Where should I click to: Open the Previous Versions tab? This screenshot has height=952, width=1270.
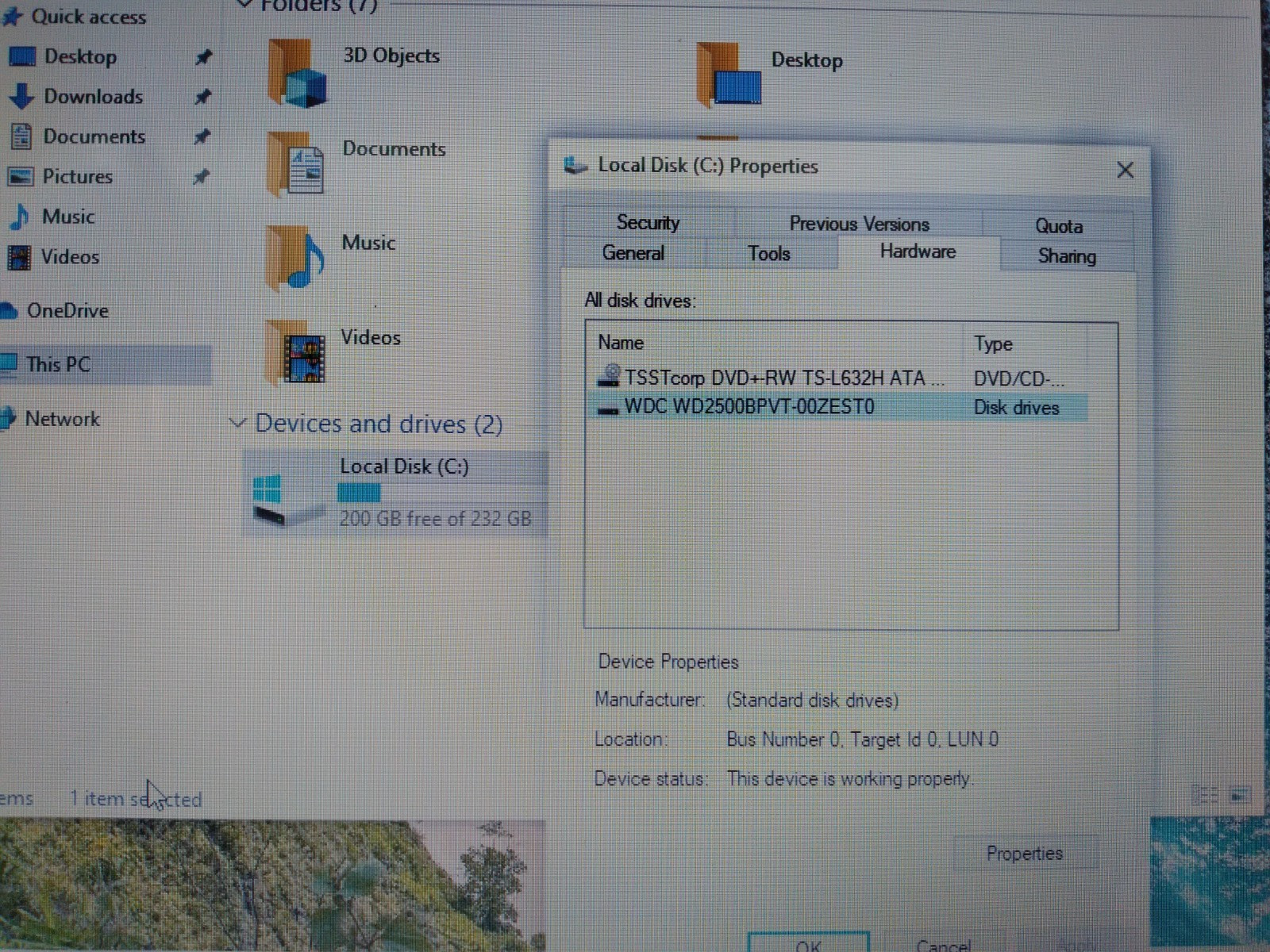point(859,225)
